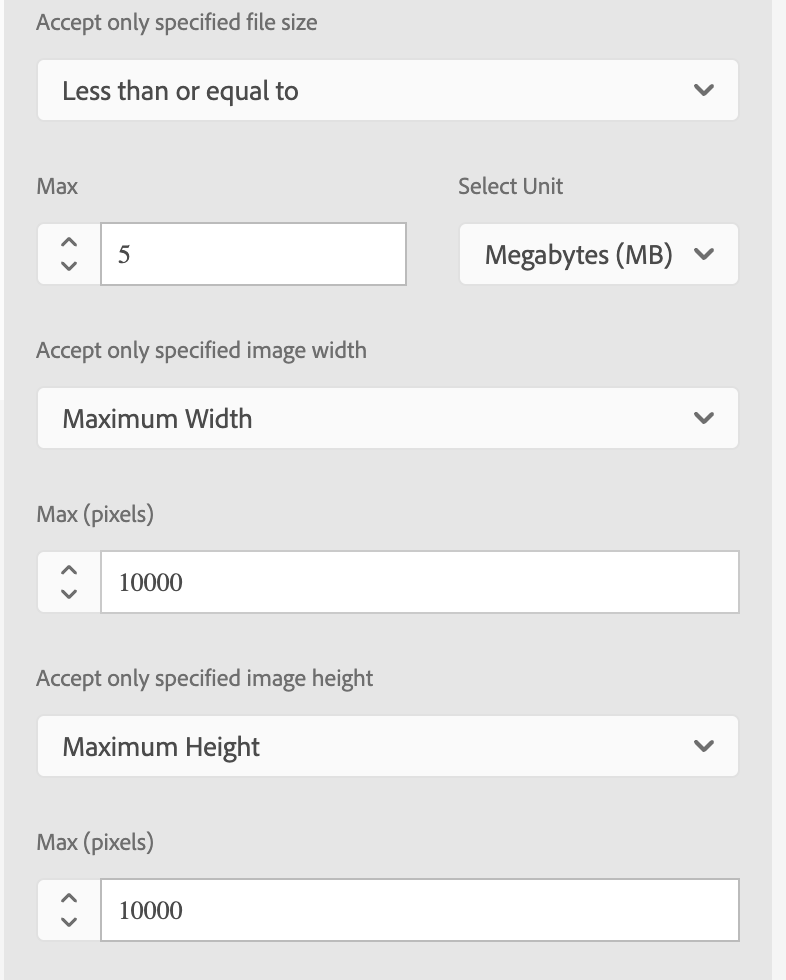786x980 pixels.
Task: Click into the image height Max pixels field
Action: coord(419,910)
